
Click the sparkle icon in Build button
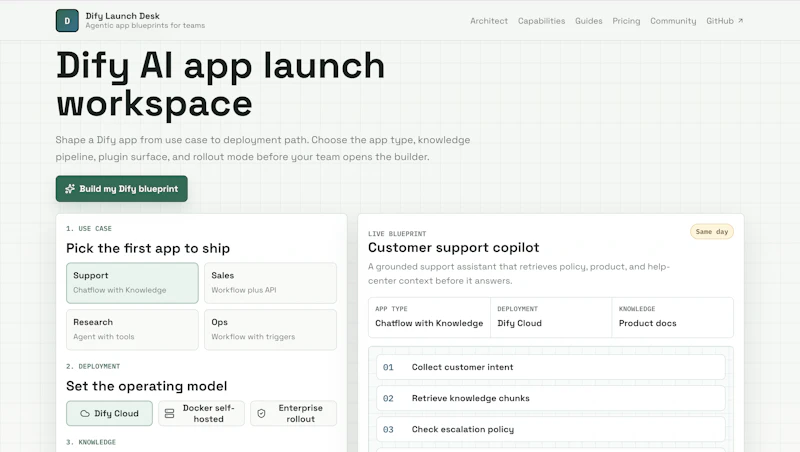click(70, 189)
